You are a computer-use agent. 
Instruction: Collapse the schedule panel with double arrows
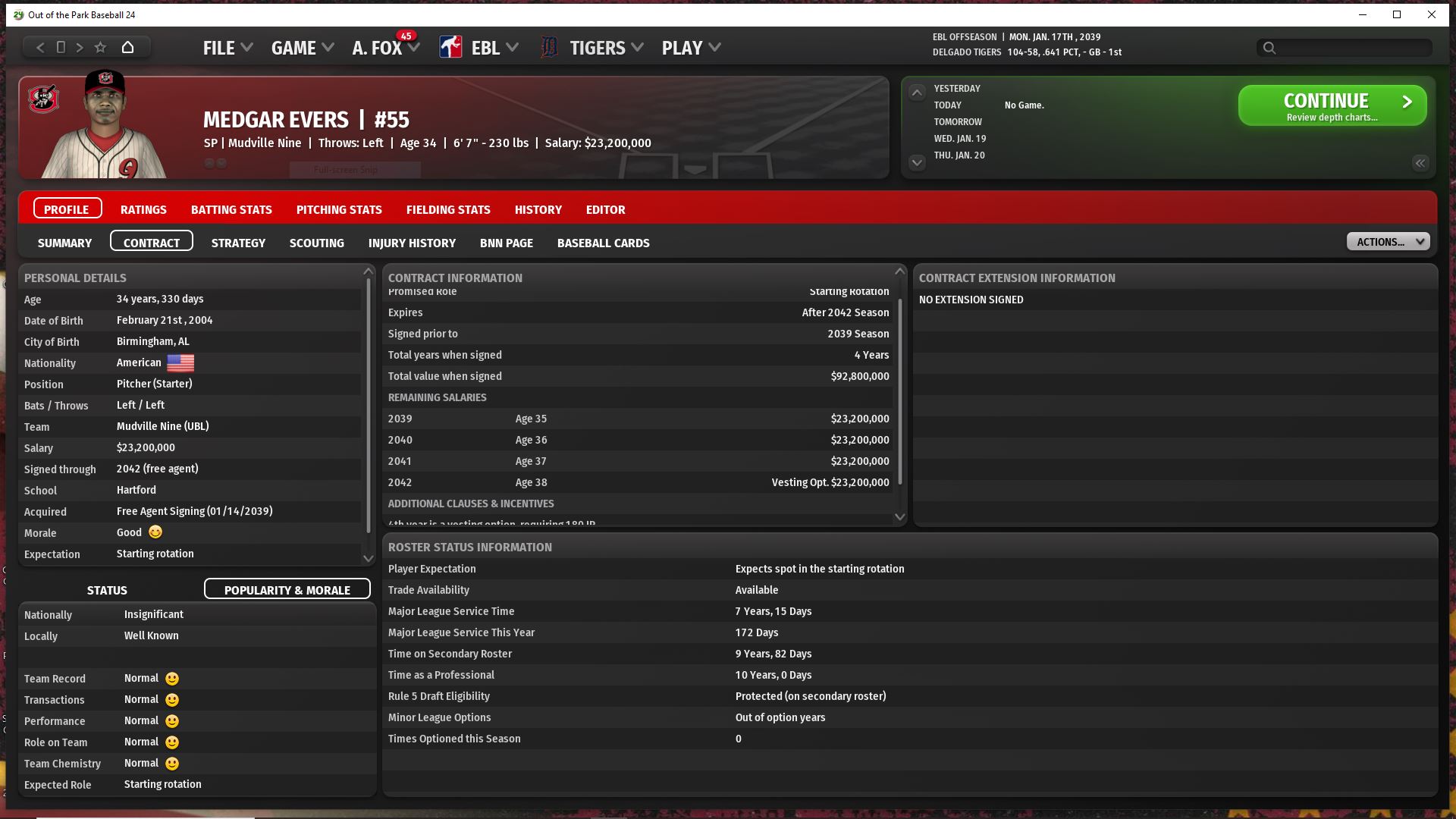pyautogui.click(x=1420, y=163)
